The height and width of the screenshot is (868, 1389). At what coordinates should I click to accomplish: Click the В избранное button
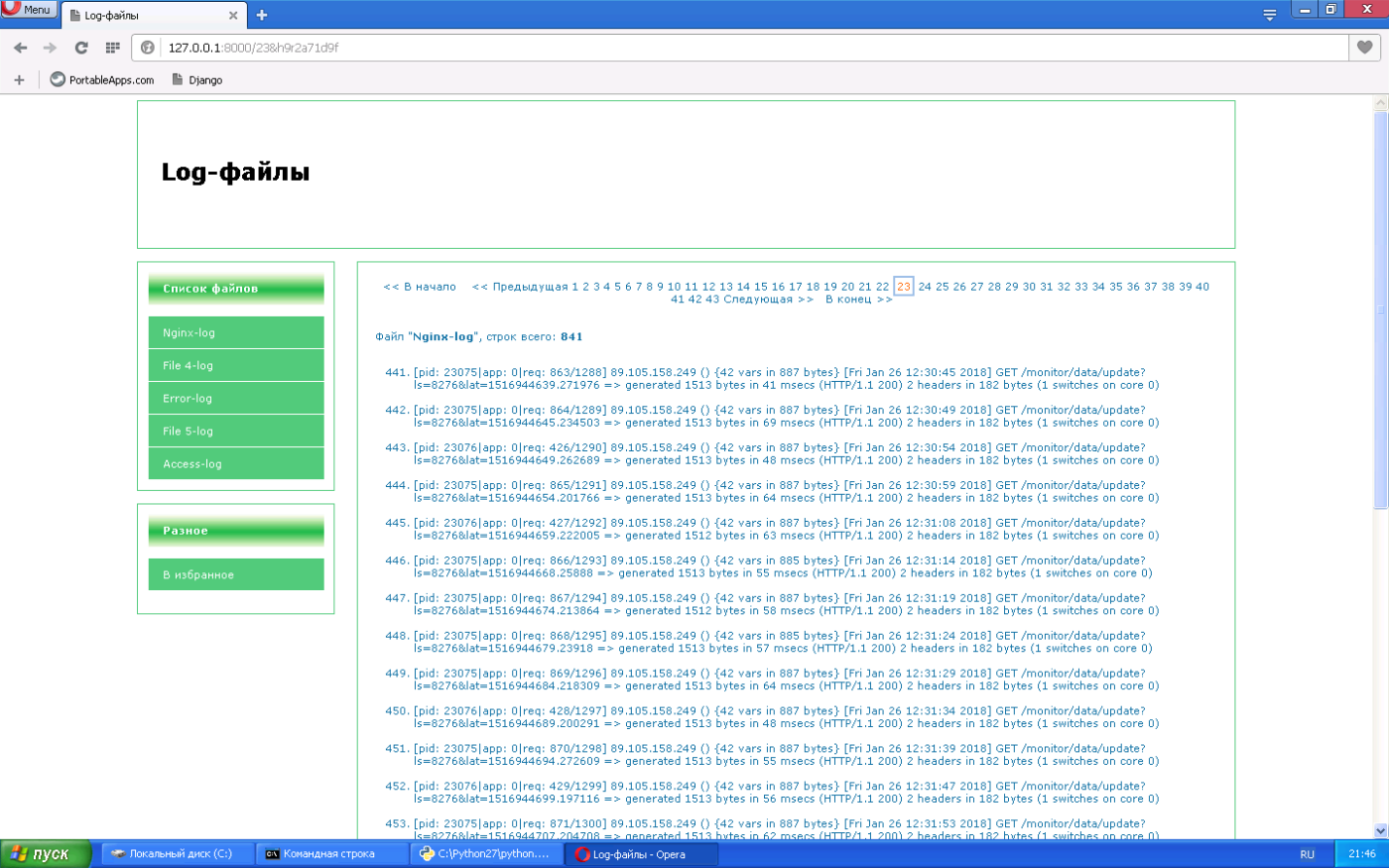[236, 575]
